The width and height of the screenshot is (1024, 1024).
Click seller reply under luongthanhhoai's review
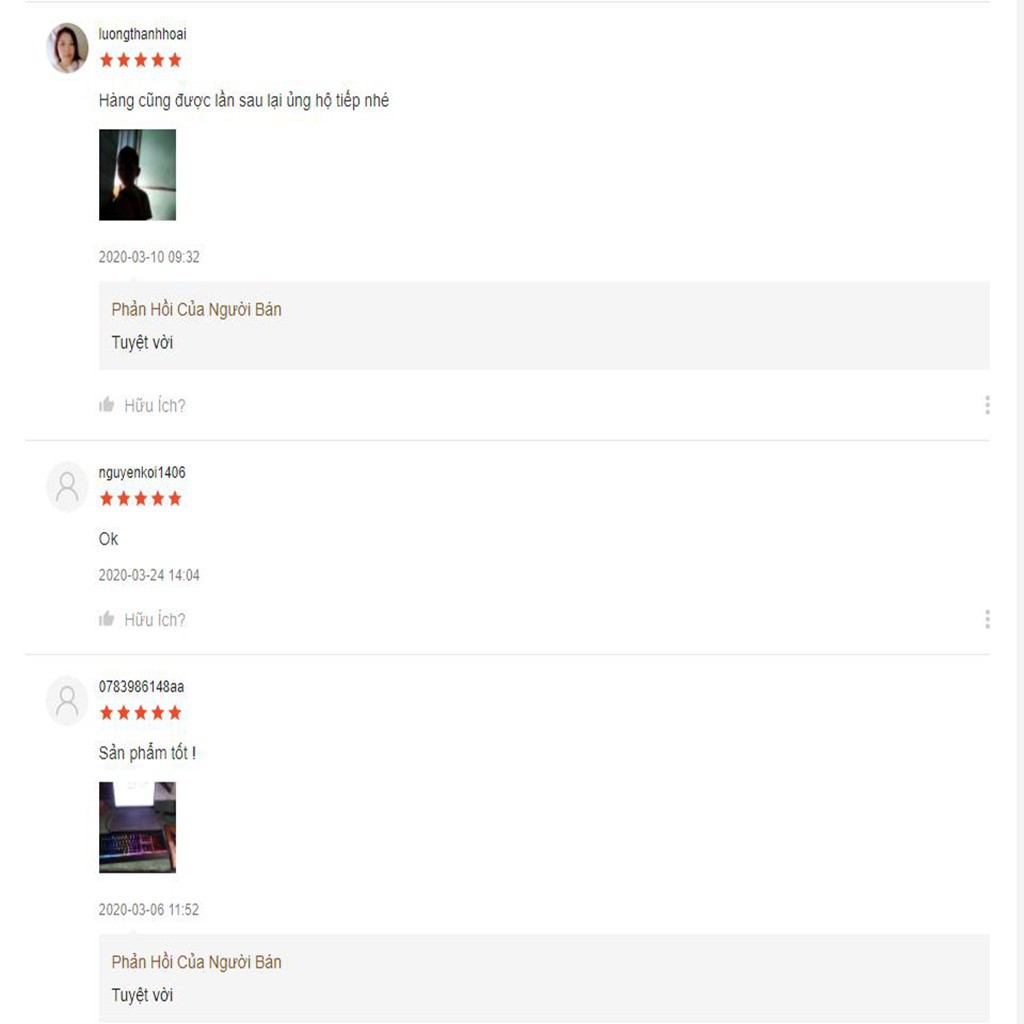tap(544, 325)
